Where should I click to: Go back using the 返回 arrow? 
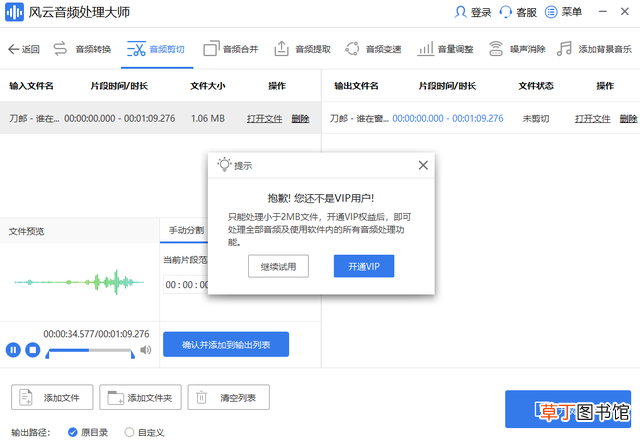[24, 49]
